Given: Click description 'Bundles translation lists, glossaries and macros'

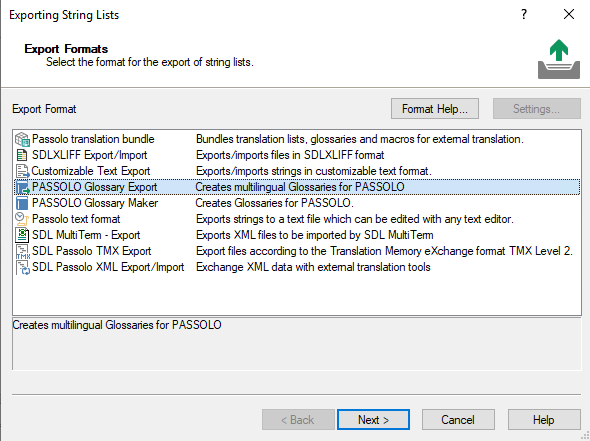Looking at the screenshot, I should [360, 139].
